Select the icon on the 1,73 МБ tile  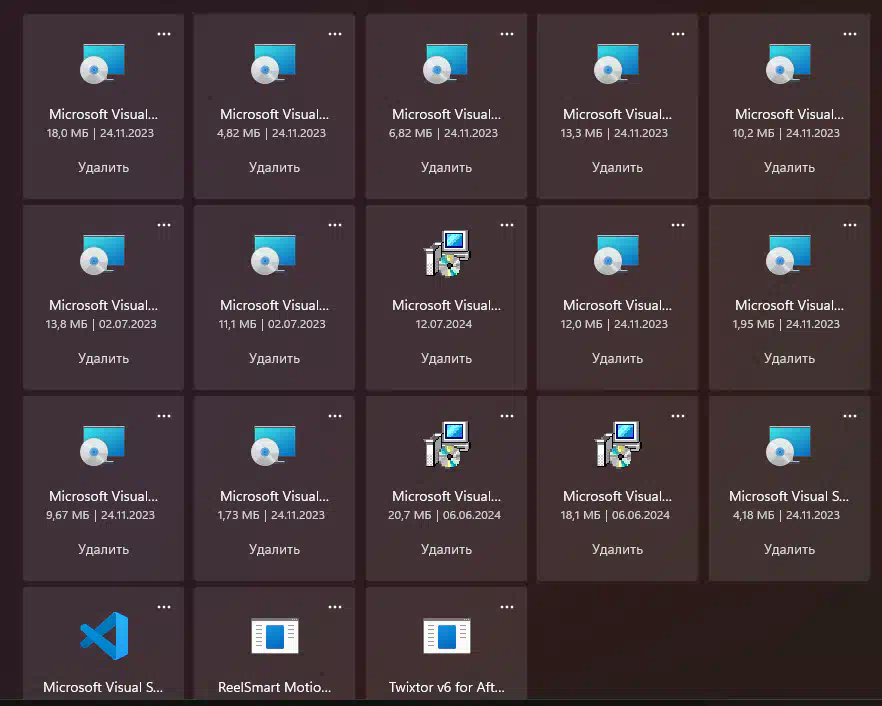click(x=274, y=446)
